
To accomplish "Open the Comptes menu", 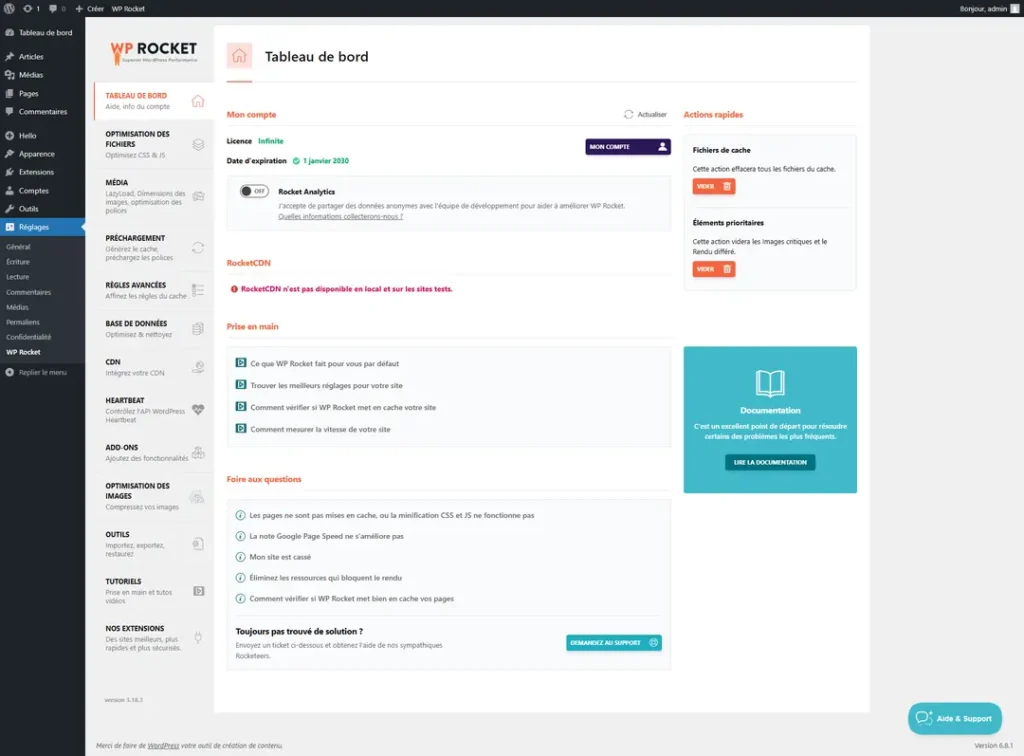I will point(42,191).
